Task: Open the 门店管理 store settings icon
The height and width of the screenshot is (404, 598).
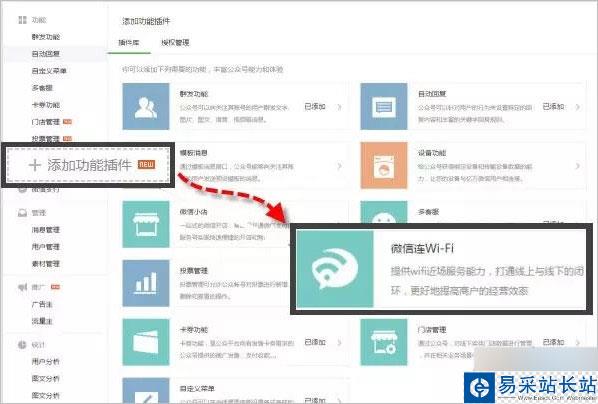Action: click(384, 342)
